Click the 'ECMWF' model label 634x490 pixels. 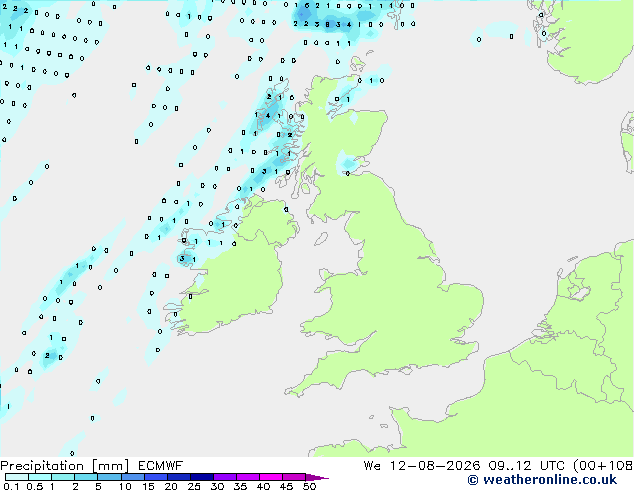(161, 465)
